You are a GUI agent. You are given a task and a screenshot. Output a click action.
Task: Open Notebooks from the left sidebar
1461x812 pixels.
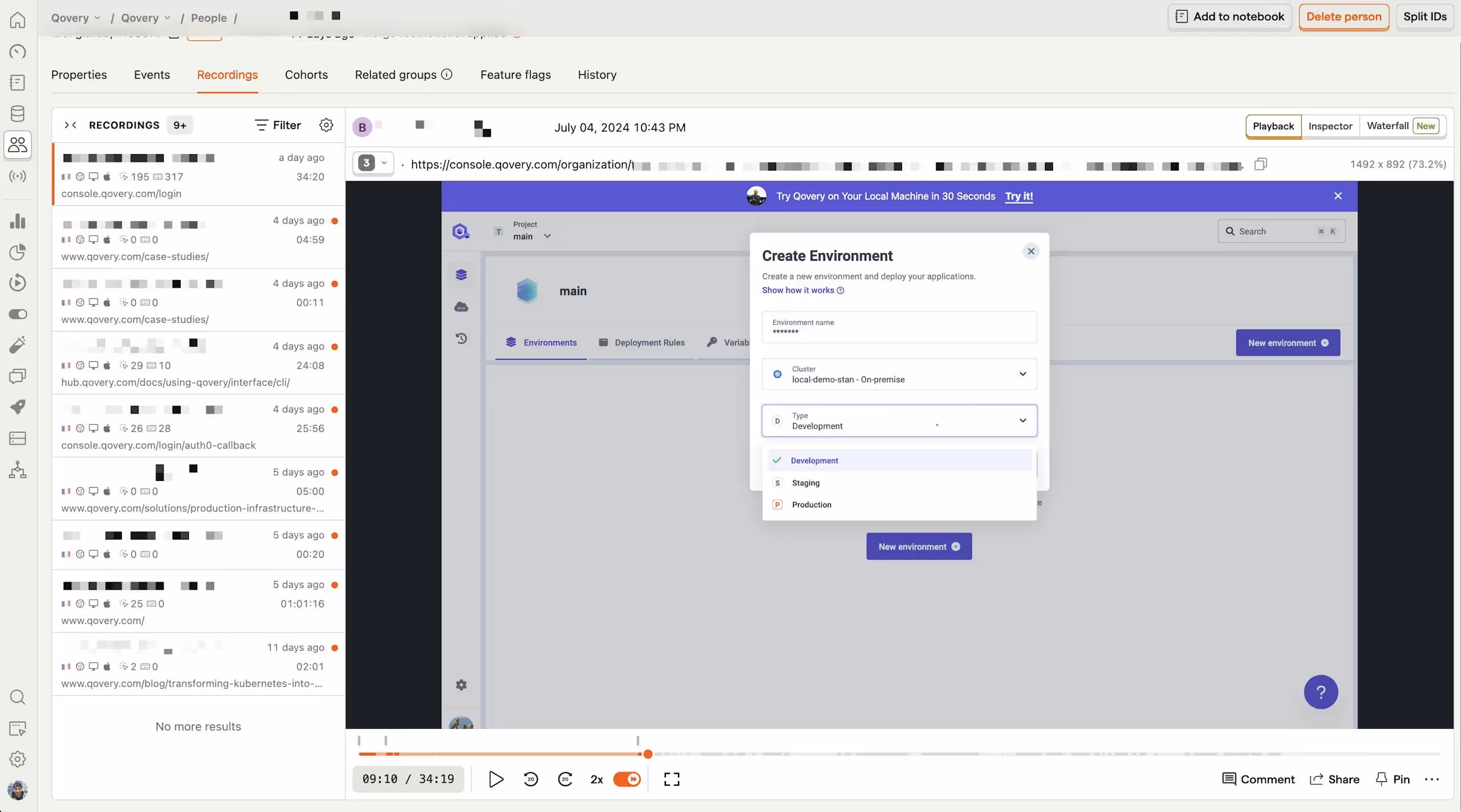coord(18,82)
